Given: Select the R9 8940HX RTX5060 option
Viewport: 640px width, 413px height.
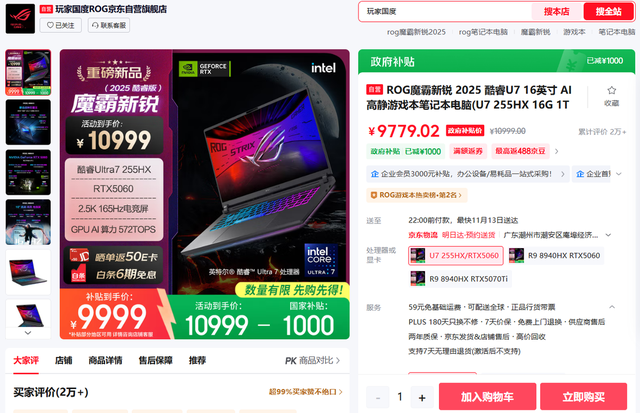Looking at the screenshot, I should tap(554, 256).
